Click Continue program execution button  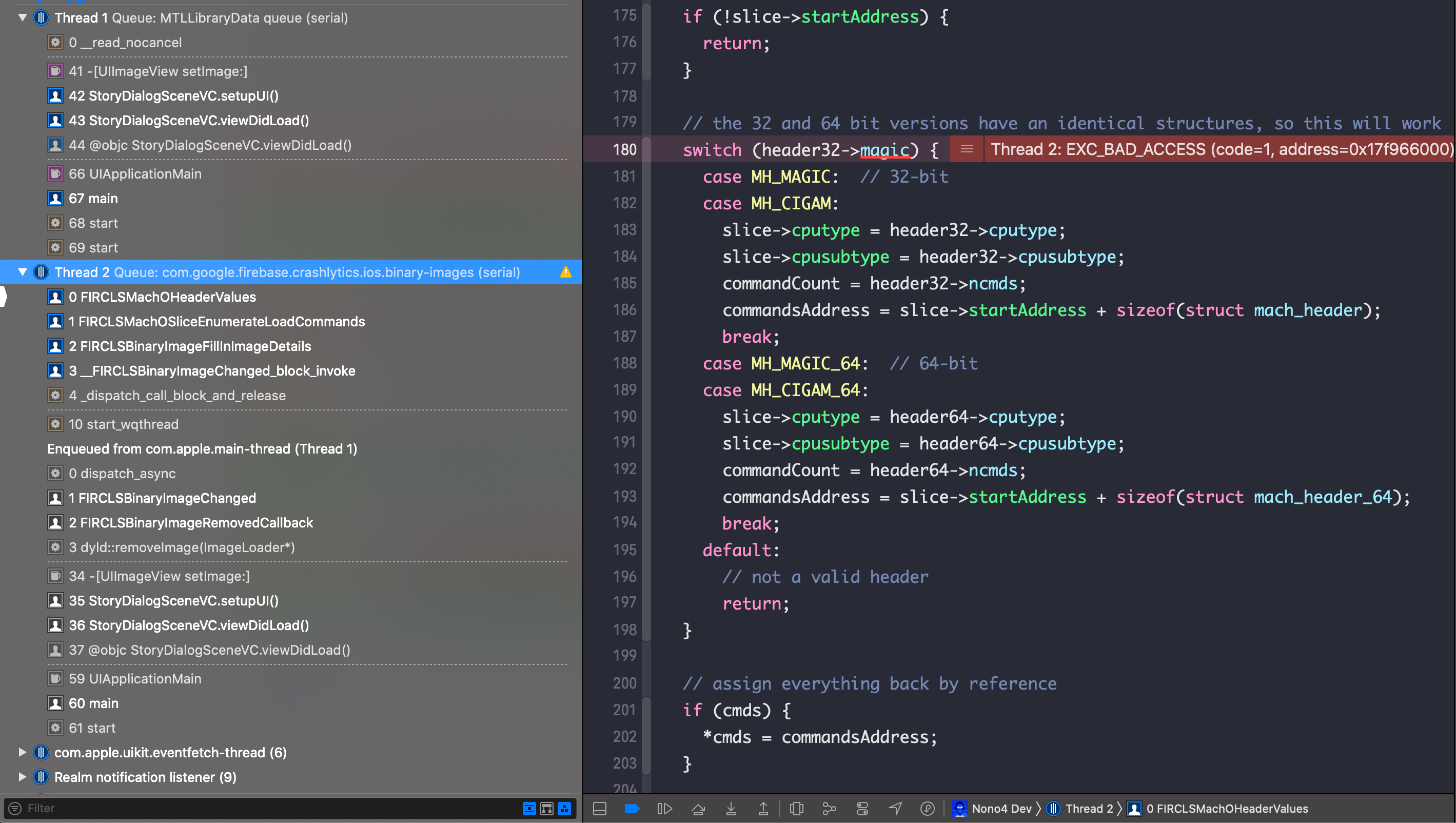tap(665, 809)
